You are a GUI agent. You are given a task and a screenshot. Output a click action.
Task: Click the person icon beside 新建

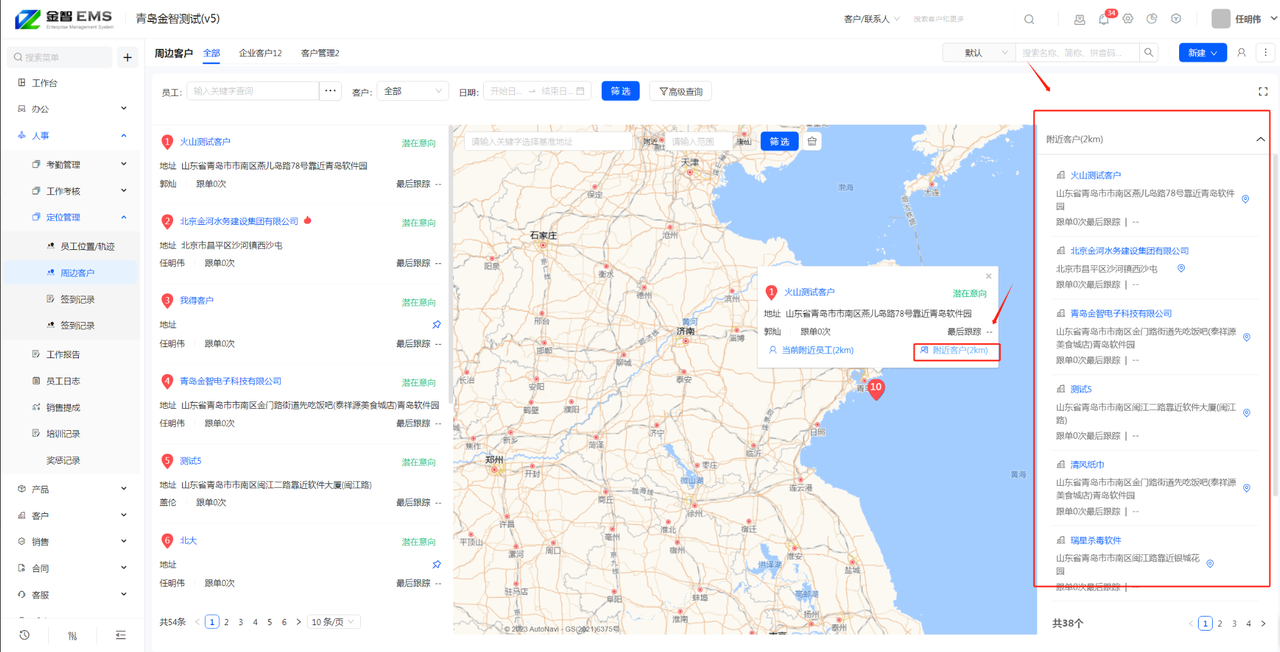tap(1242, 53)
